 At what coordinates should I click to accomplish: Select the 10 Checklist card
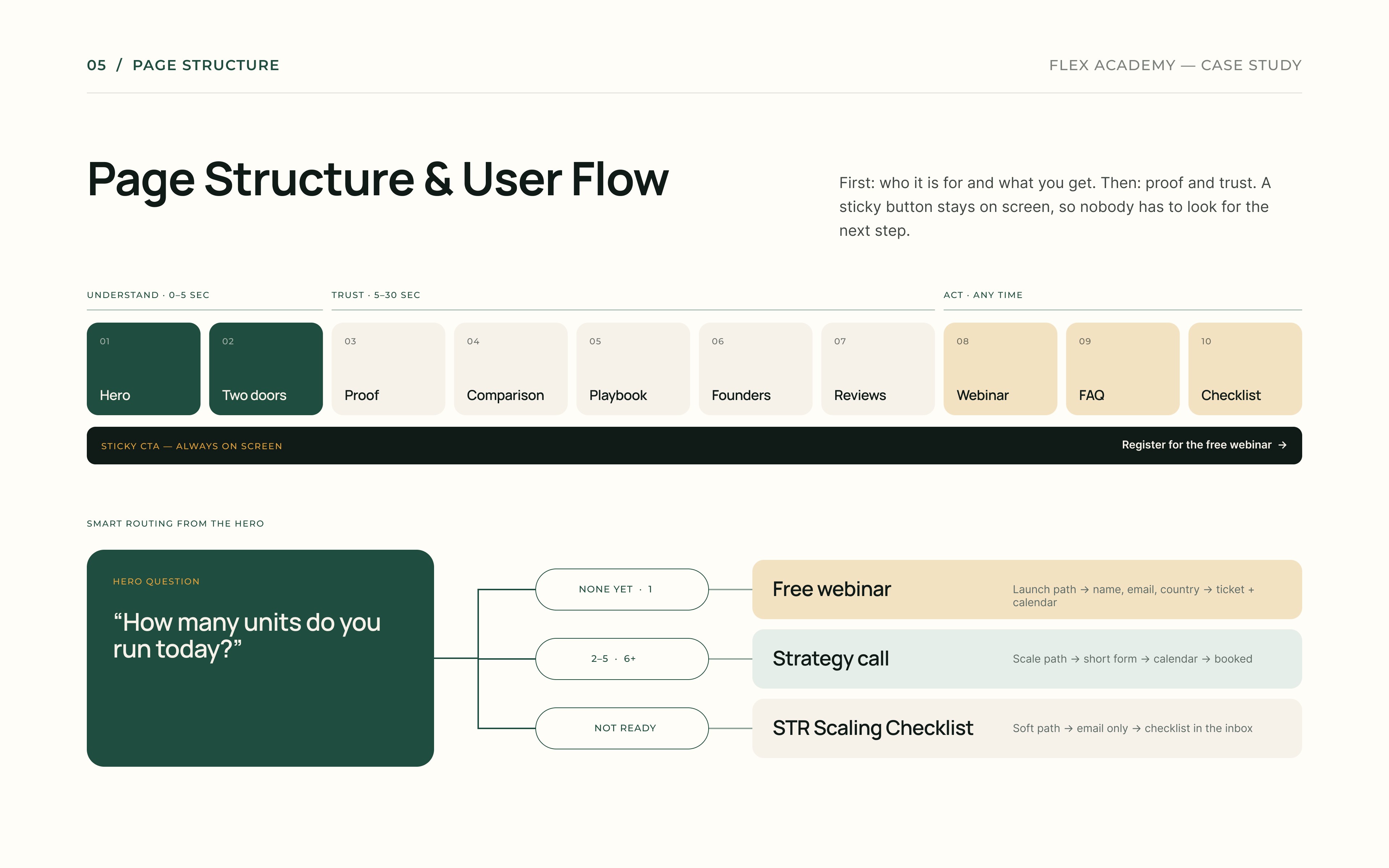(x=1245, y=369)
